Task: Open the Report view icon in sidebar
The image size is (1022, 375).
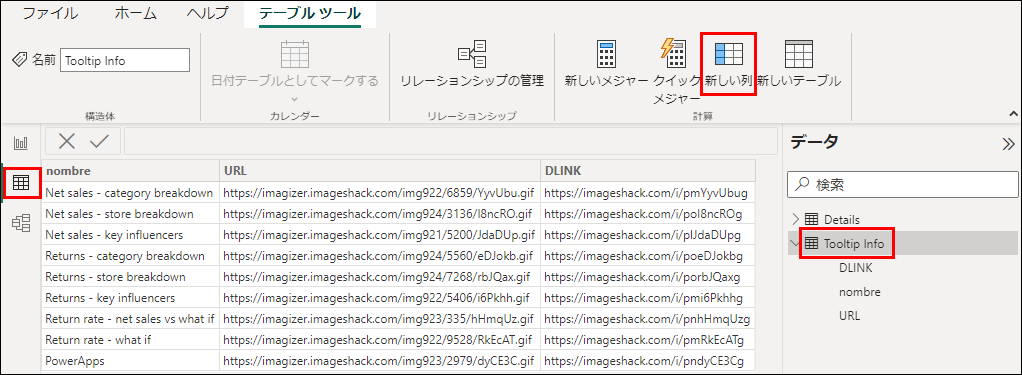Action: (x=22, y=142)
